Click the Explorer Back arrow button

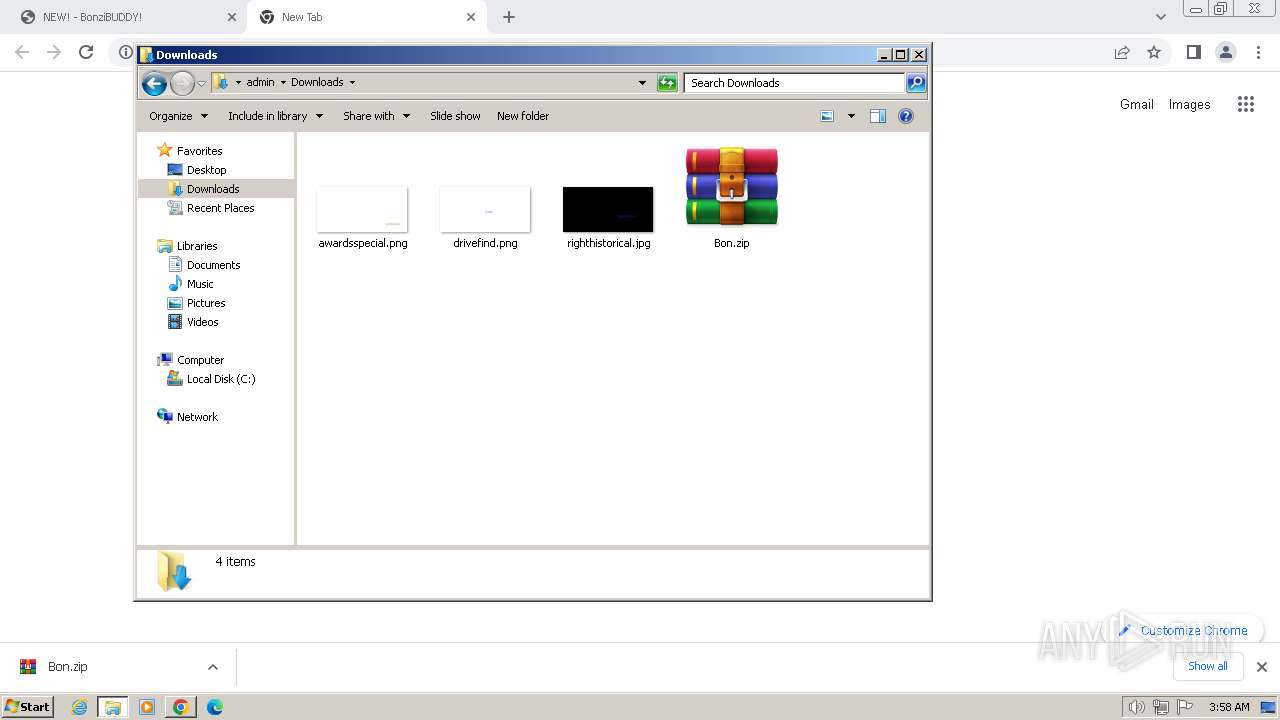[x=154, y=83]
